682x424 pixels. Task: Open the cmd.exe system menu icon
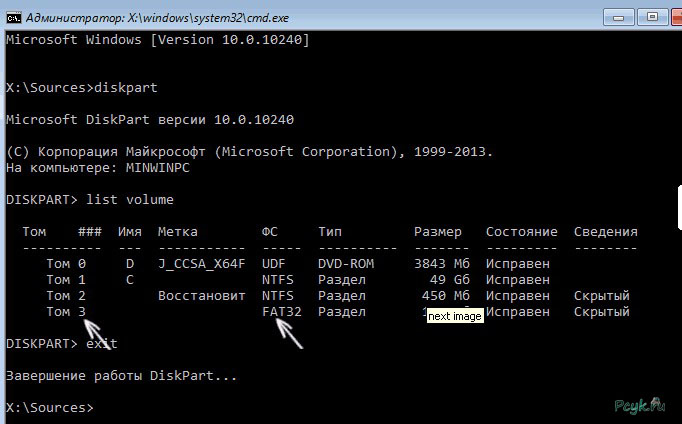[14, 16]
